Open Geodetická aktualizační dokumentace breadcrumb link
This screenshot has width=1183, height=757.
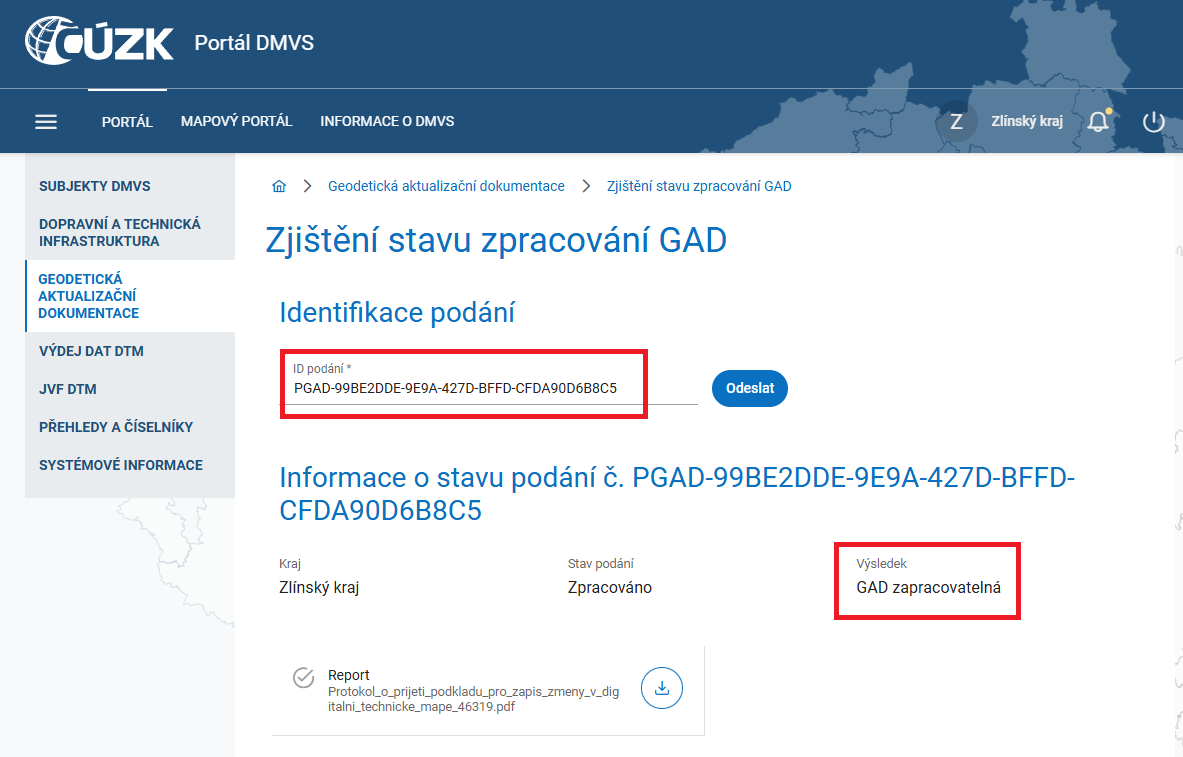click(446, 185)
